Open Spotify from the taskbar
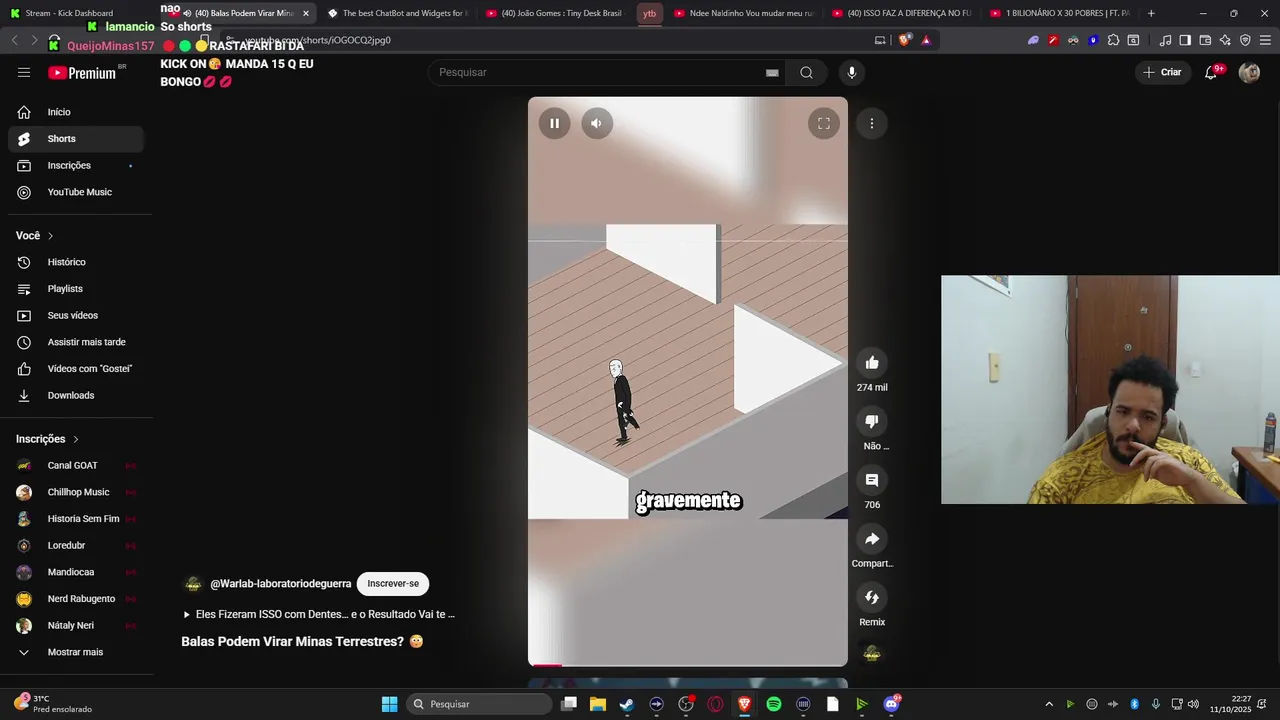 tap(774, 704)
